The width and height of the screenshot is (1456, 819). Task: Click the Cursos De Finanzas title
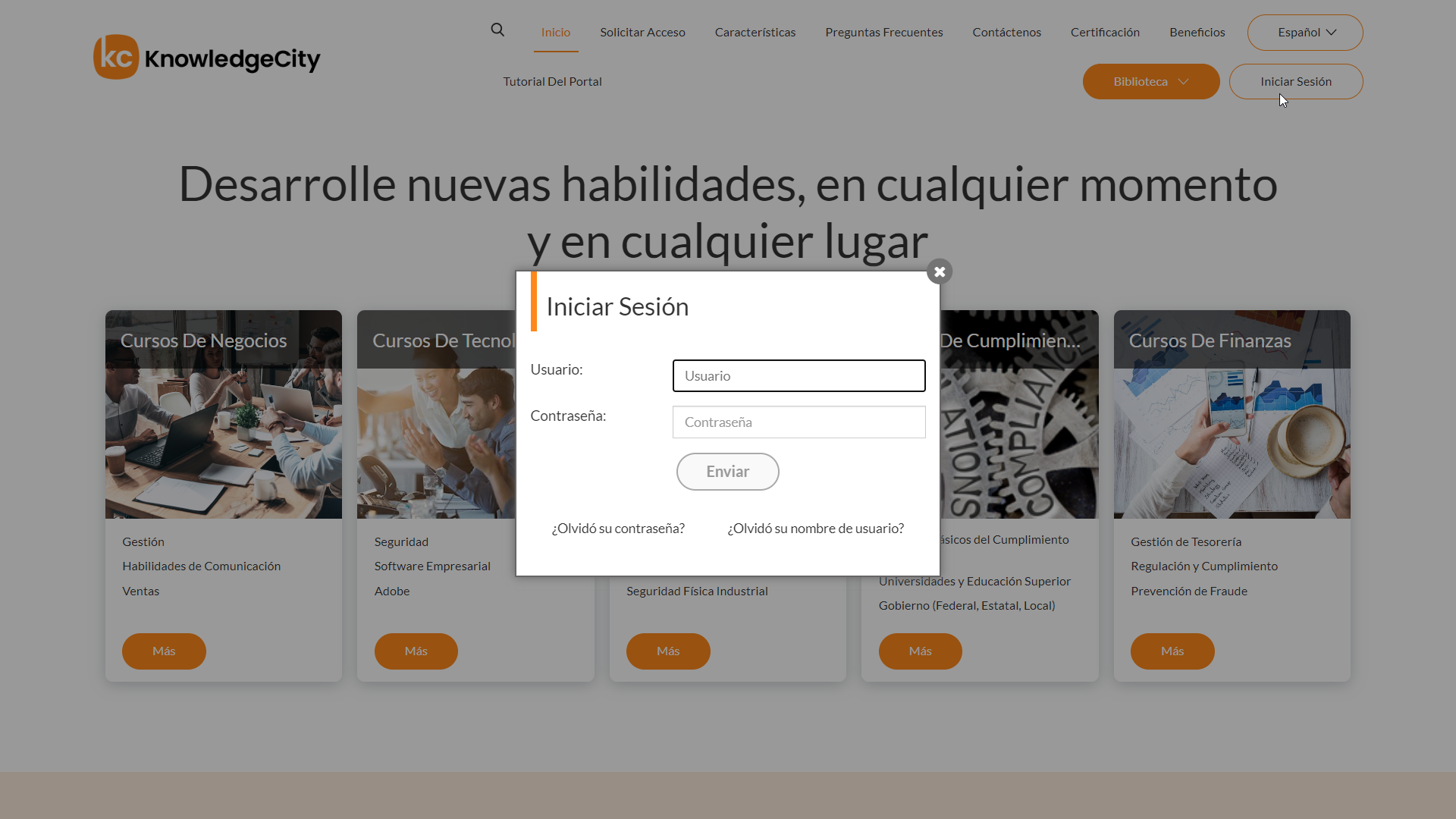tap(1210, 340)
